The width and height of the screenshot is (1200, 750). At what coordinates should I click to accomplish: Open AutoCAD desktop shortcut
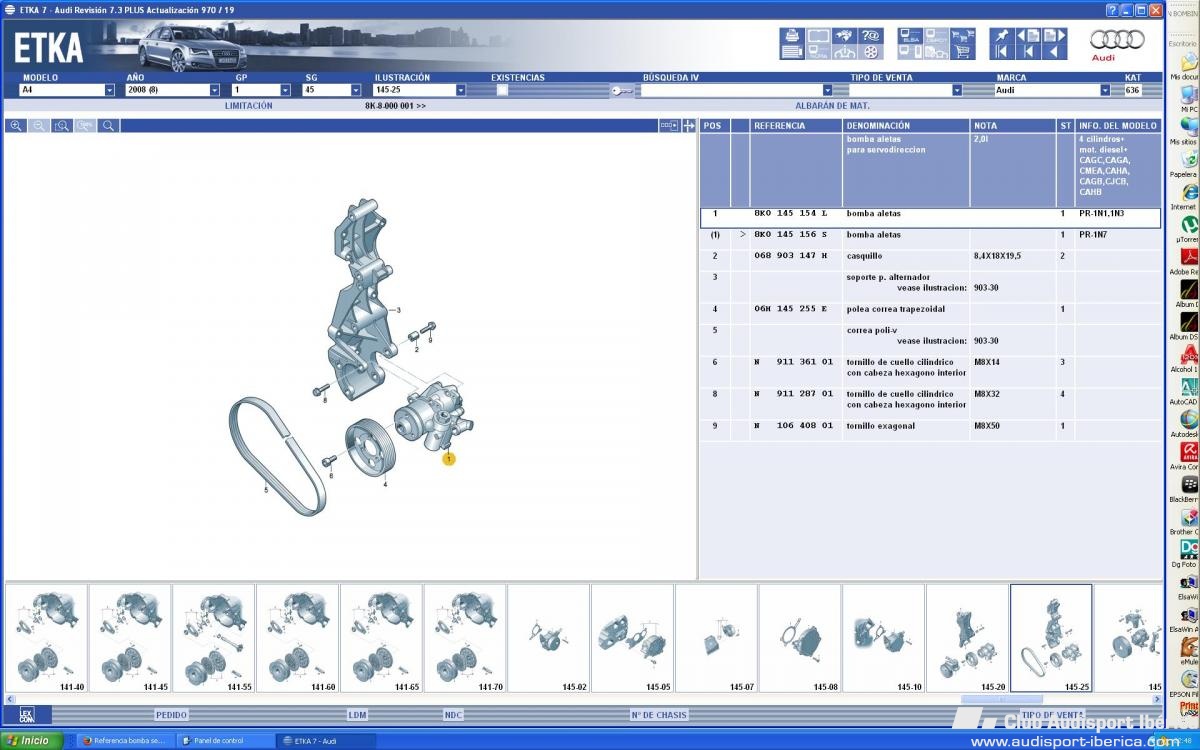pyautogui.click(x=1188, y=387)
